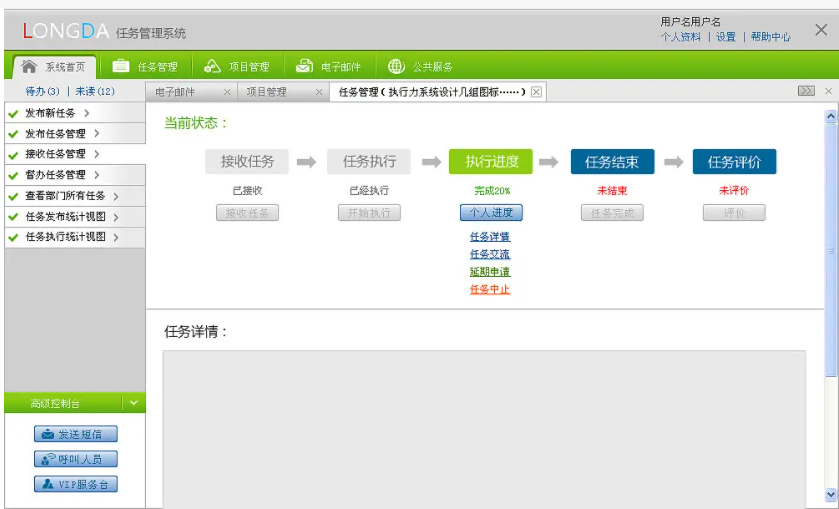Click the 执行进度 green stage block

491,162
